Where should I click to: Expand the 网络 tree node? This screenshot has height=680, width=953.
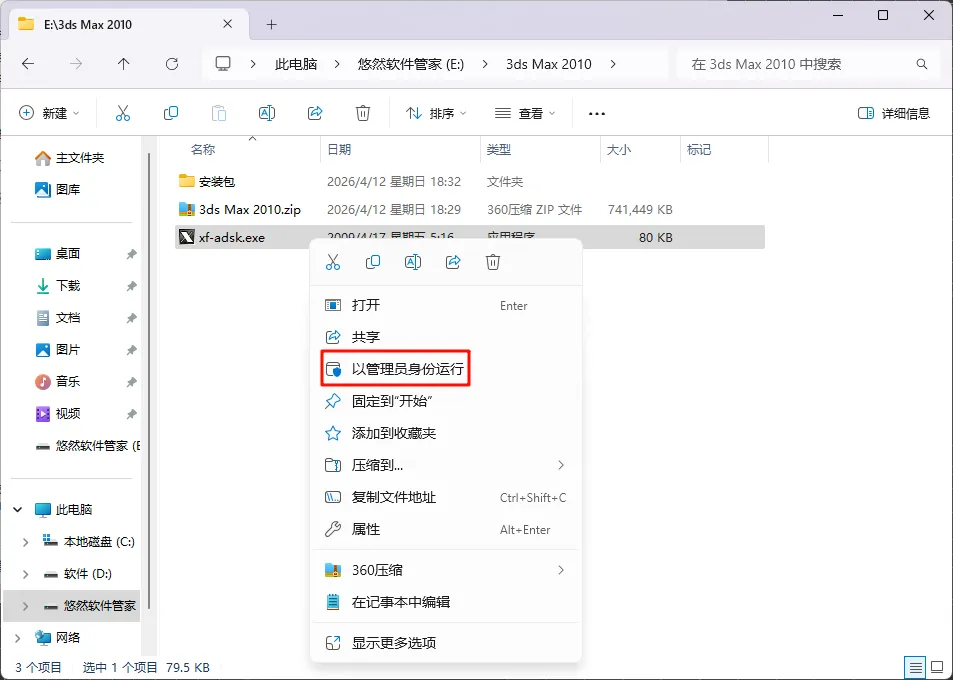tap(18, 637)
